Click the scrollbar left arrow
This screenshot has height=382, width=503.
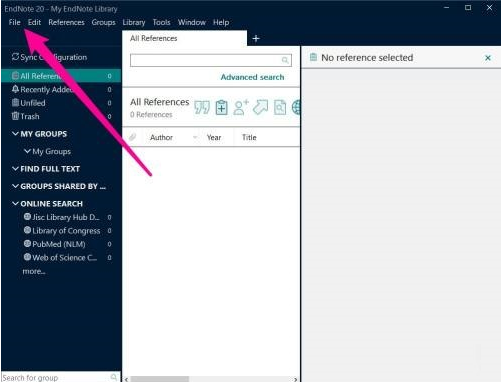(127, 379)
